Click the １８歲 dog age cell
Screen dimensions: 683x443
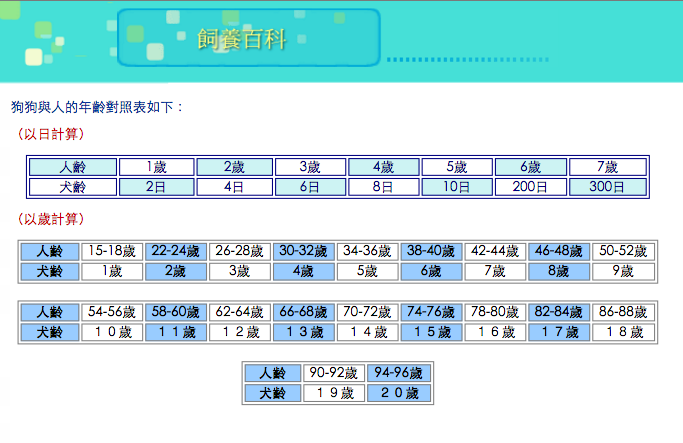pos(623,332)
